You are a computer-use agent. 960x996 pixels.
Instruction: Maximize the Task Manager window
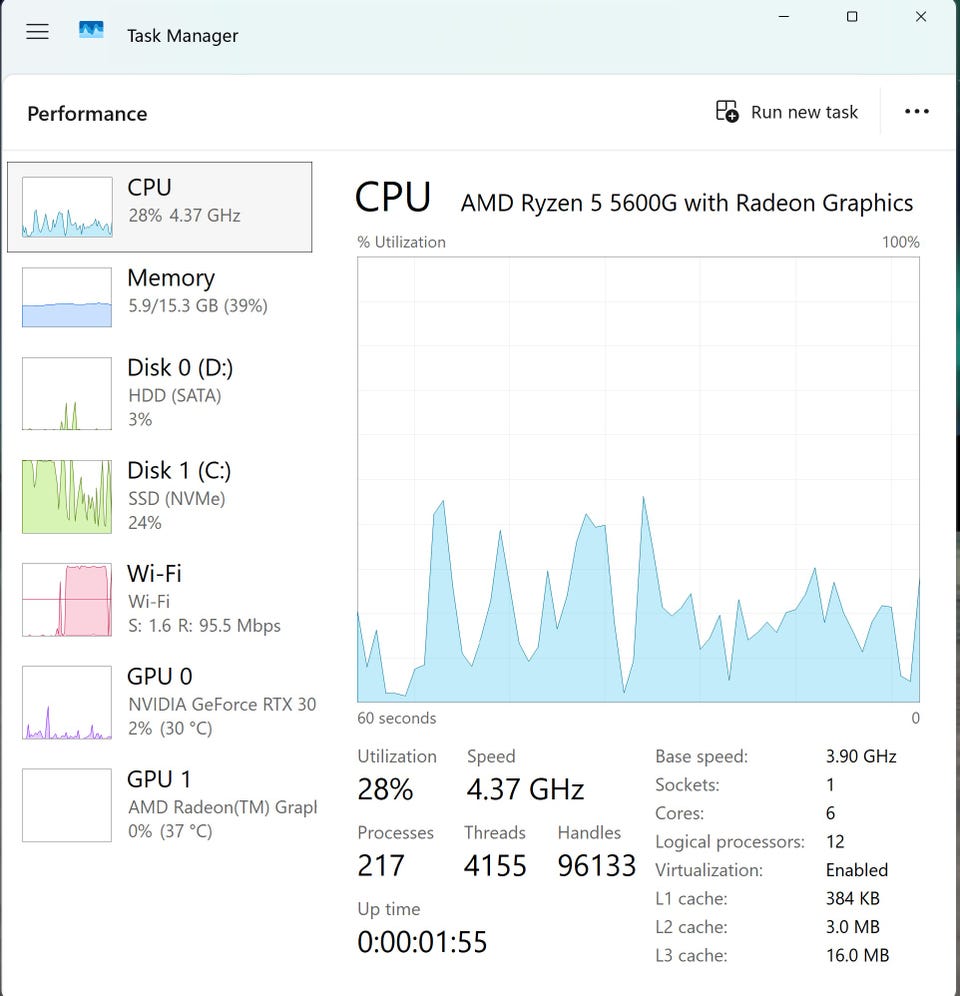click(x=852, y=17)
